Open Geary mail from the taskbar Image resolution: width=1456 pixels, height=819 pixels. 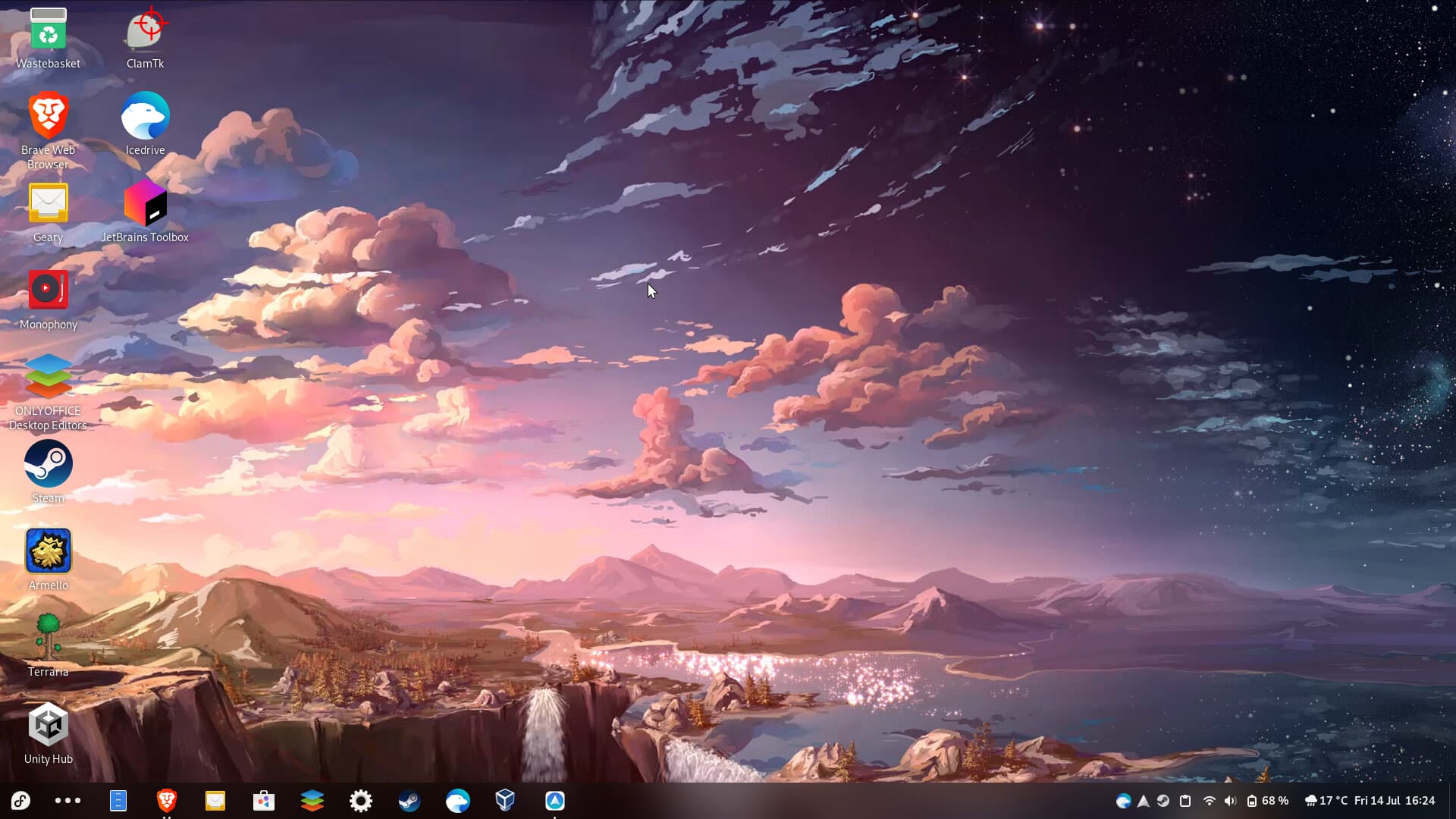[215, 801]
